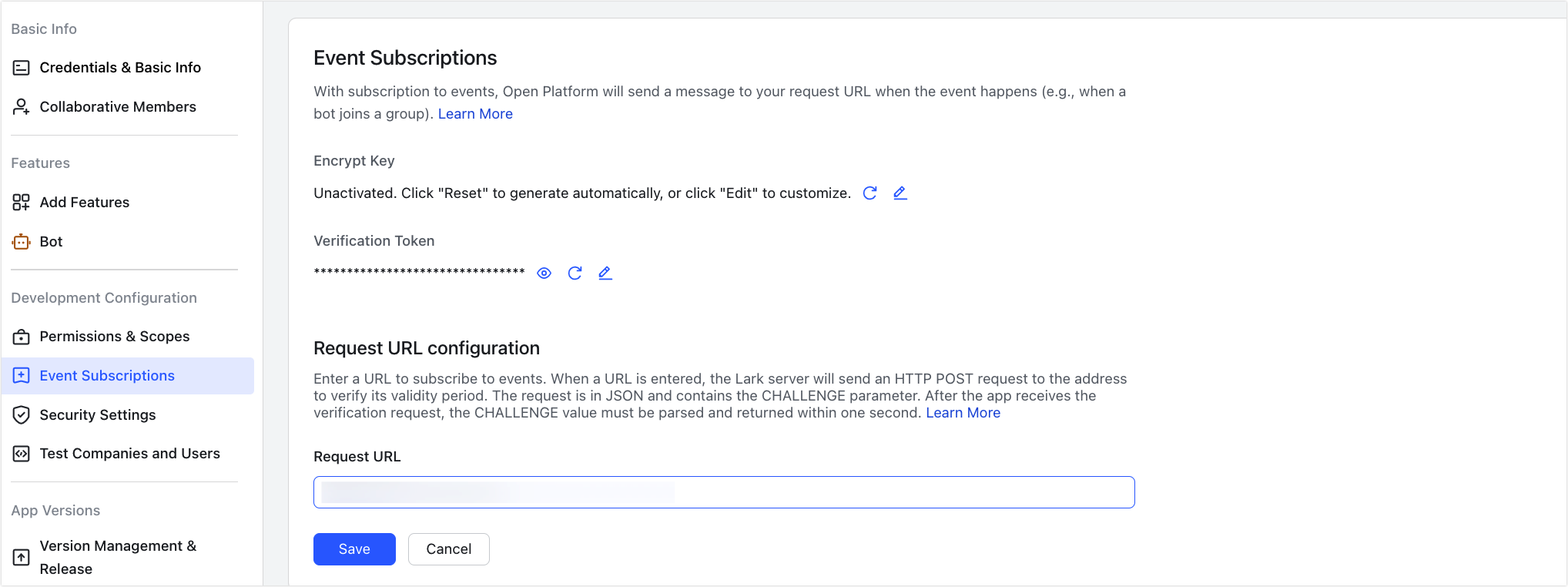The height and width of the screenshot is (587, 1568).
Task: Click the Version Management & Release upload icon
Action: pyautogui.click(x=20, y=556)
